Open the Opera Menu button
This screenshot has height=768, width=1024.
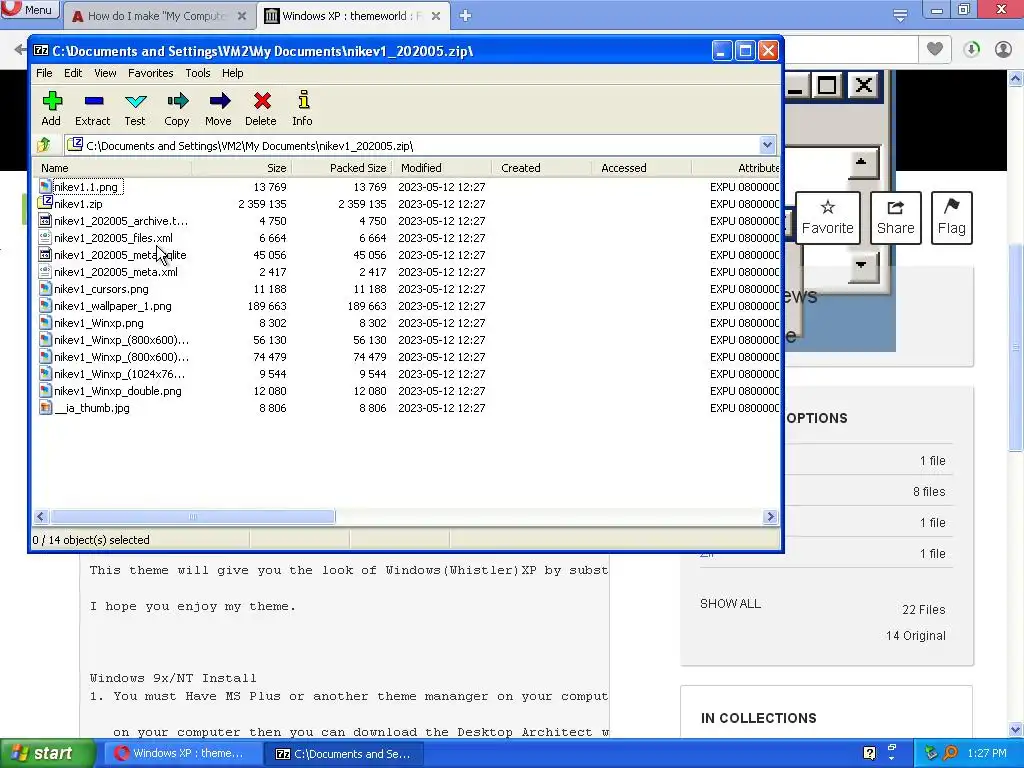pyautogui.click(x=29, y=10)
